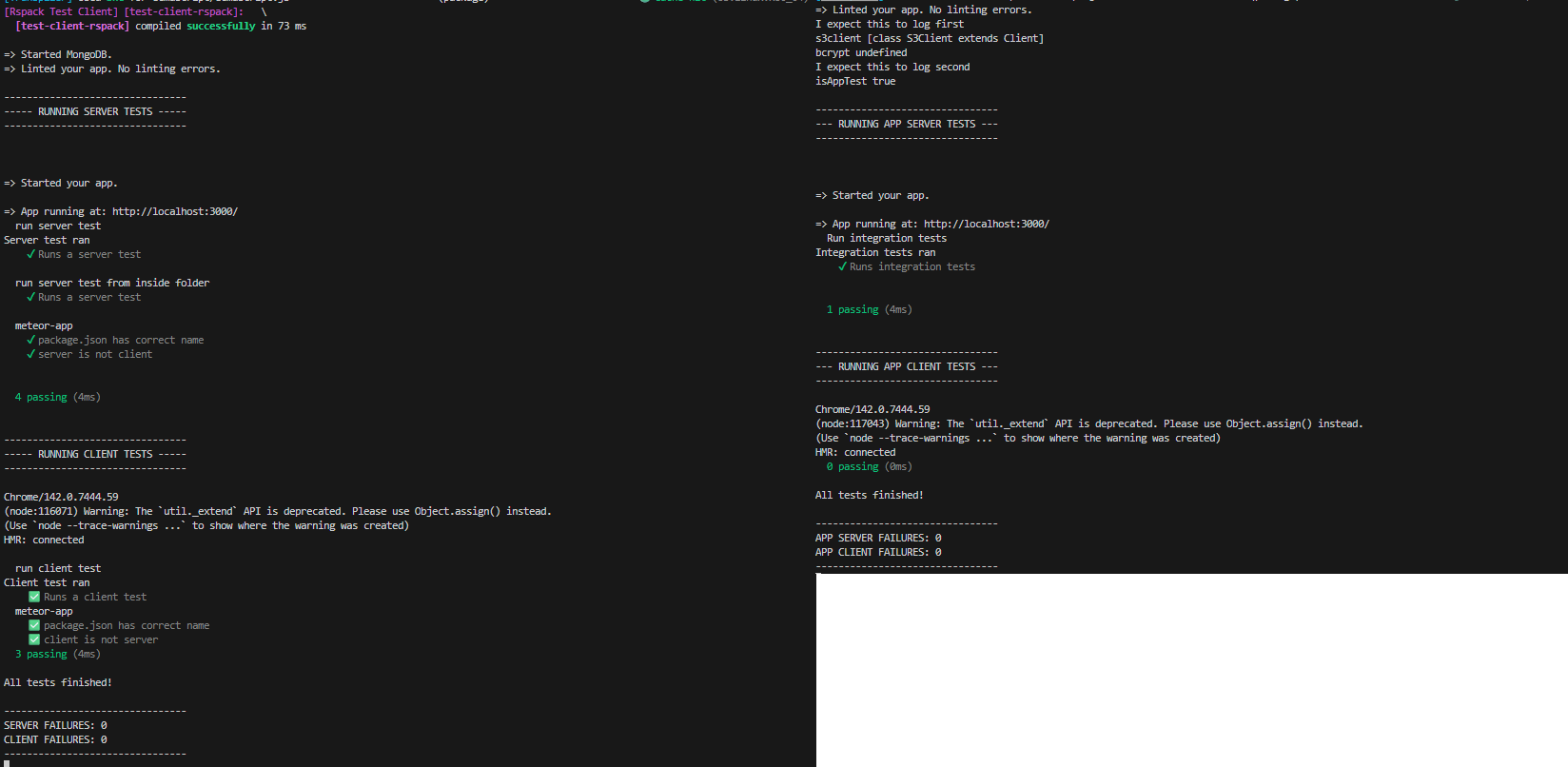Open the localhost:3000 link in right terminal pane

[x=986, y=224]
